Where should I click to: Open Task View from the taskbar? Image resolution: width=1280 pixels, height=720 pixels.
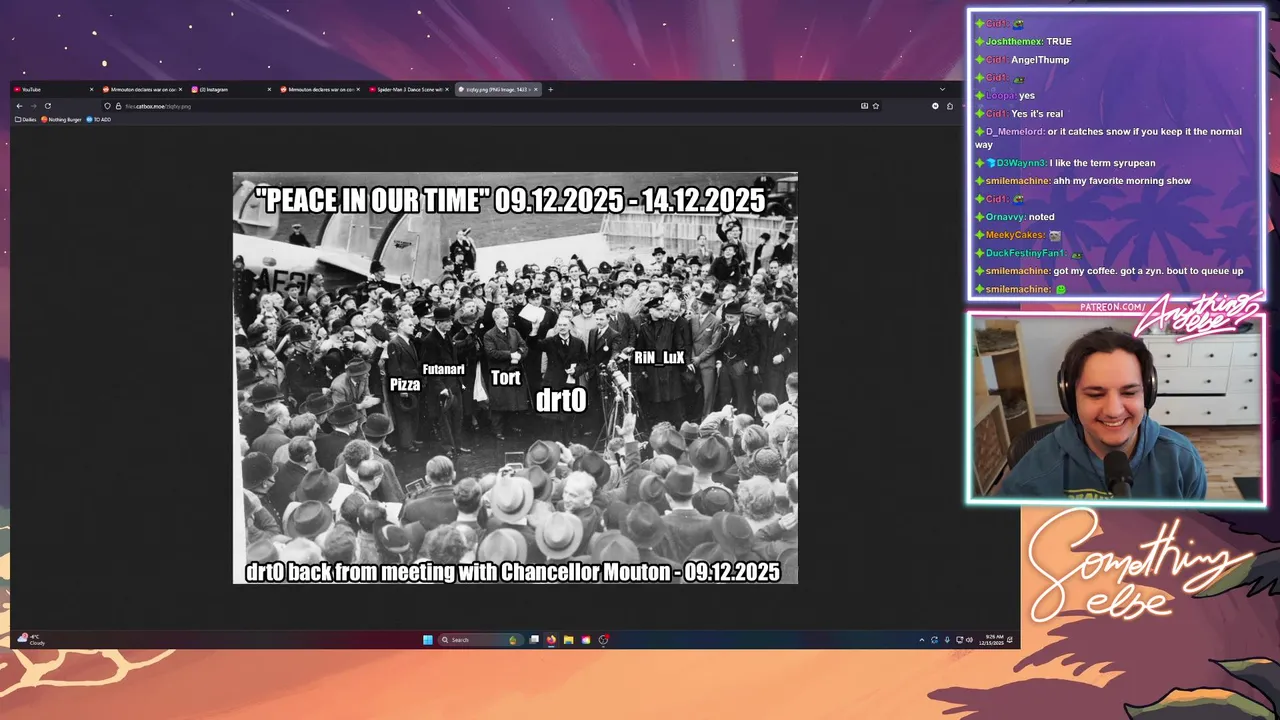click(534, 639)
